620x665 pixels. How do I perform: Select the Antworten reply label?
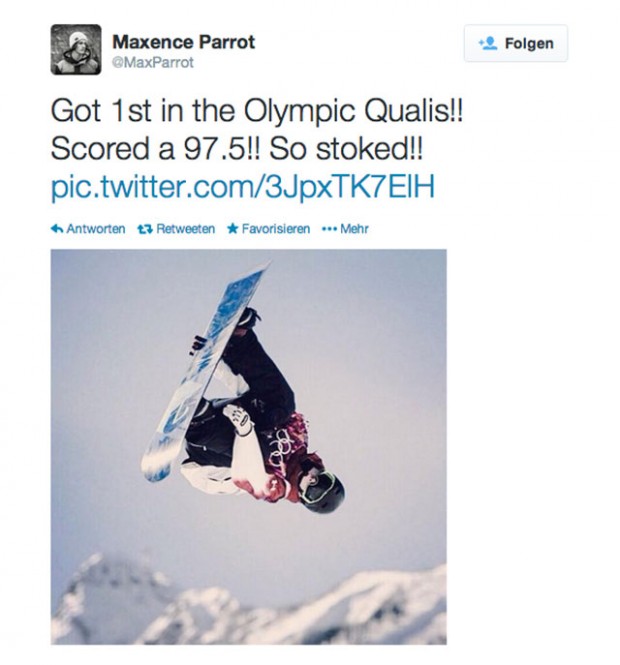tap(95, 229)
